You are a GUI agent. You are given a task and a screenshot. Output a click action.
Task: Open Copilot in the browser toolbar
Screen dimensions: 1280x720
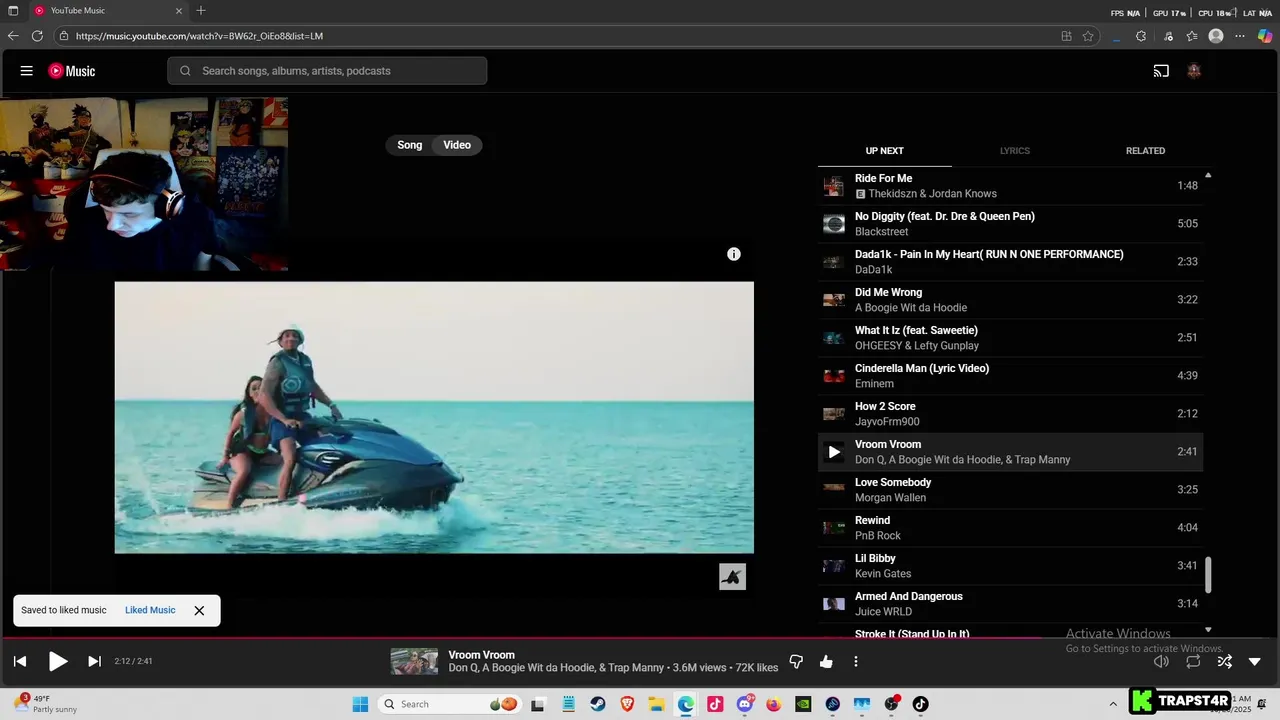1265,36
